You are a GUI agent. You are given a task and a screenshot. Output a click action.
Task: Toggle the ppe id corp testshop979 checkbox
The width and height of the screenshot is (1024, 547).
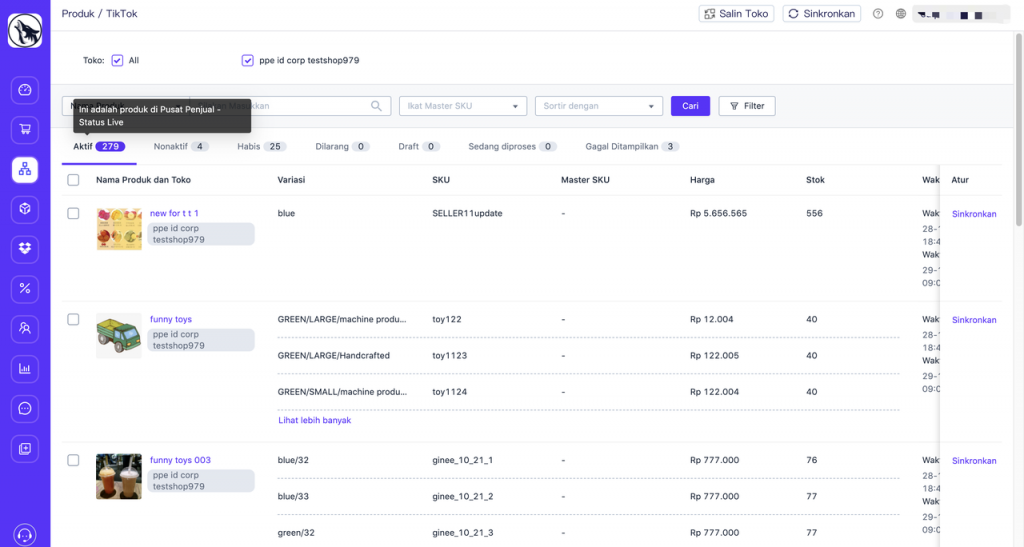click(x=248, y=60)
